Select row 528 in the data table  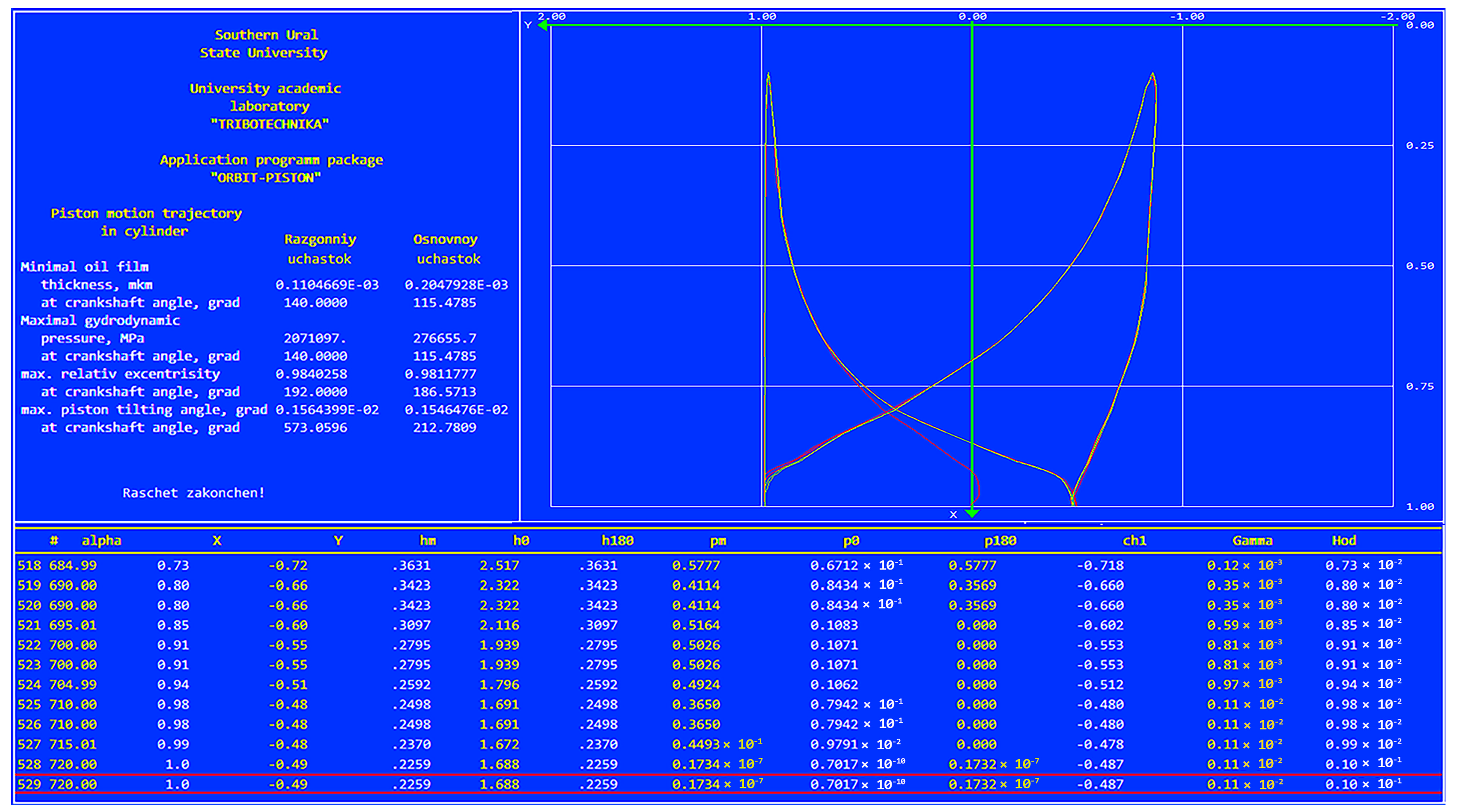tap(728, 764)
